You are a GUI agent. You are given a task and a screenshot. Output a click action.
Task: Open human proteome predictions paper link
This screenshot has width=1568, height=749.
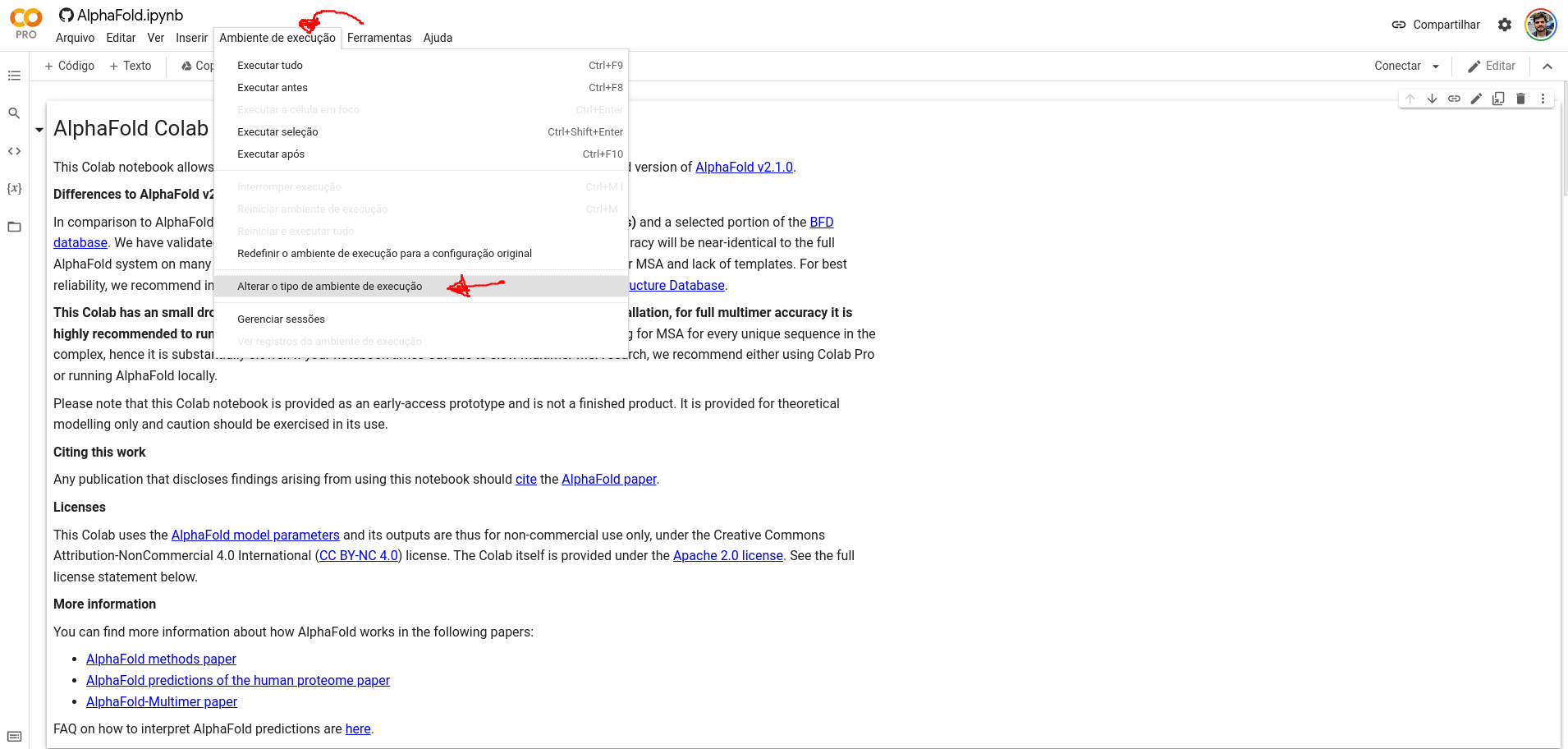[x=238, y=681]
